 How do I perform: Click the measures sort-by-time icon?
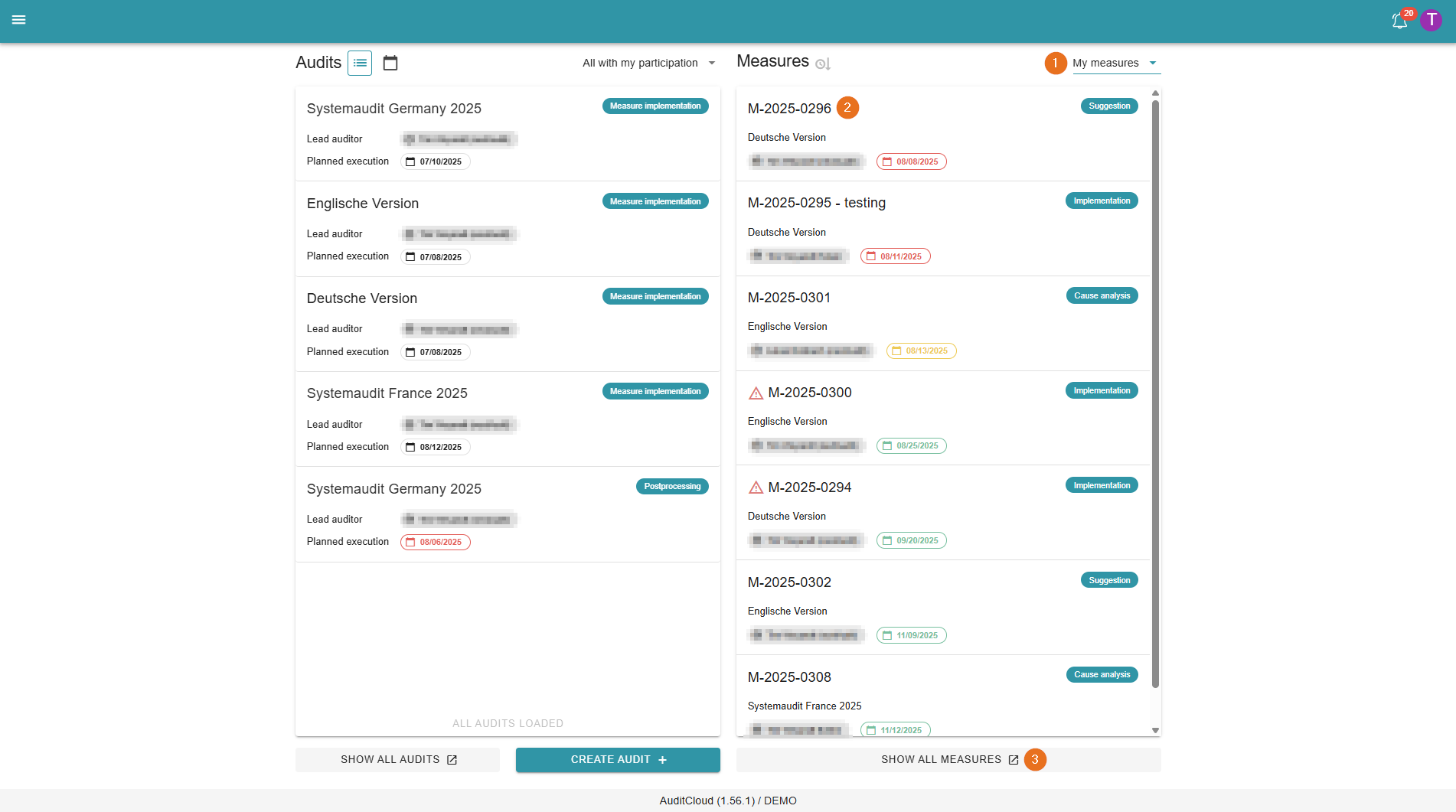tap(823, 64)
